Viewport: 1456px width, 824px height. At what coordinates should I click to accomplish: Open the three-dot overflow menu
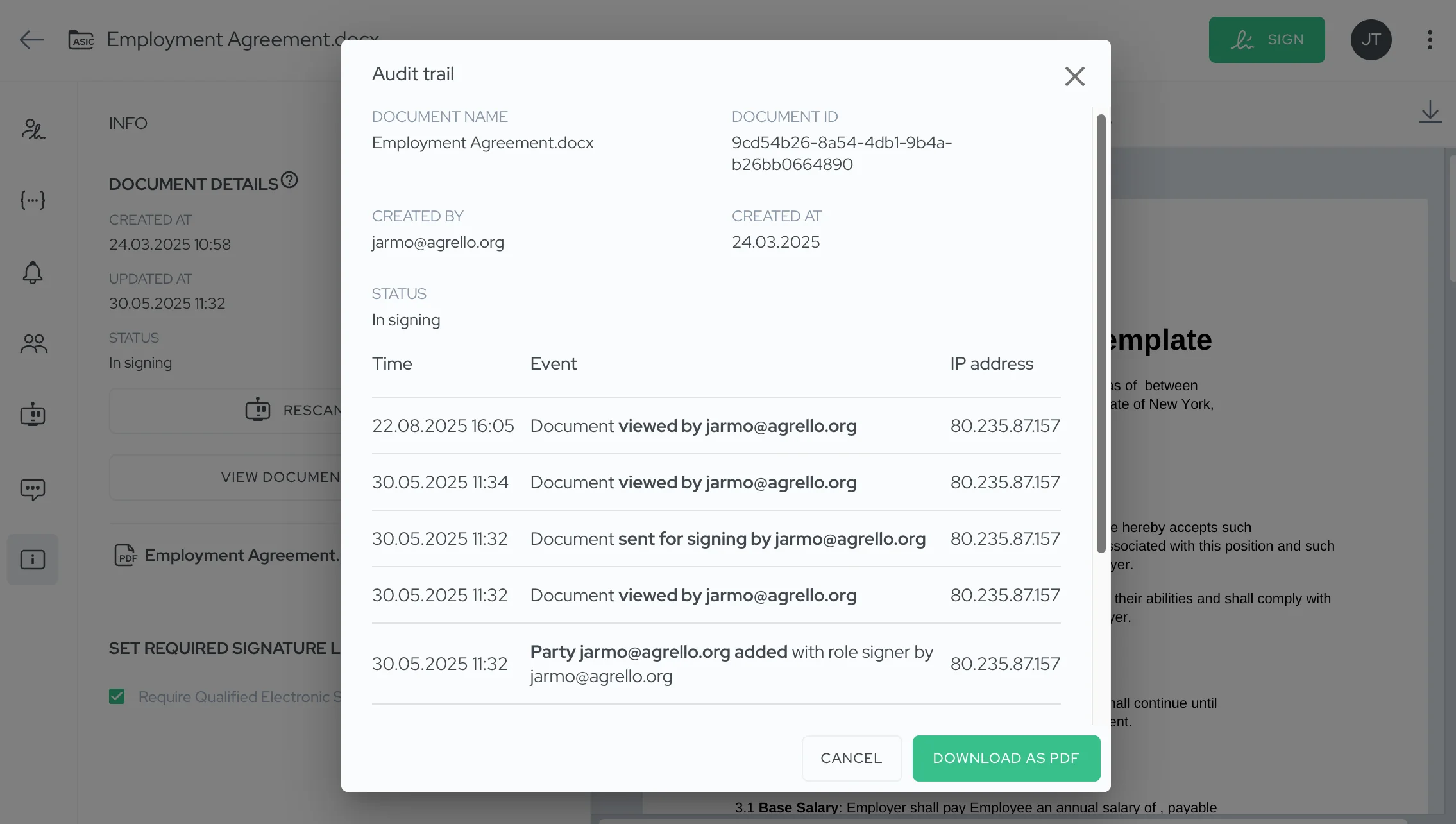[x=1429, y=39]
